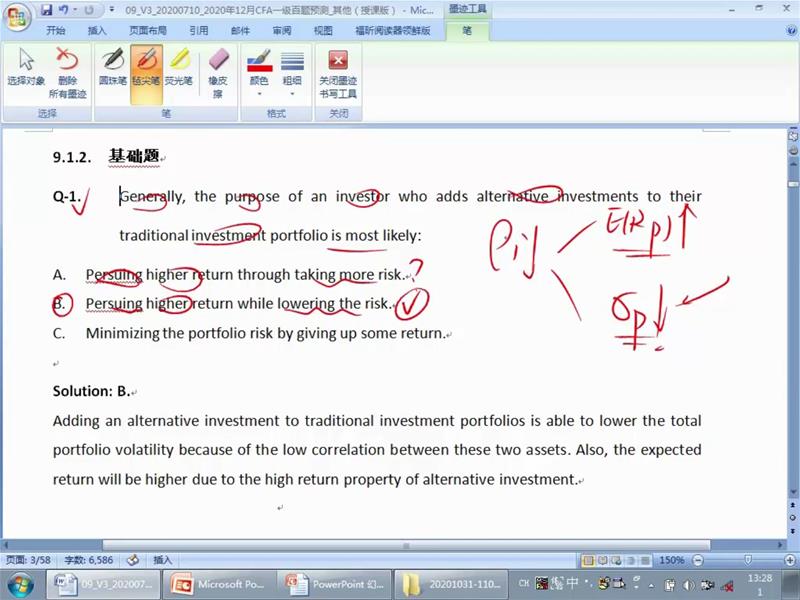800x600 pixels.
Task: Click answer option C 'Minimizing the portfolio risk'
Action: (265, 333)
